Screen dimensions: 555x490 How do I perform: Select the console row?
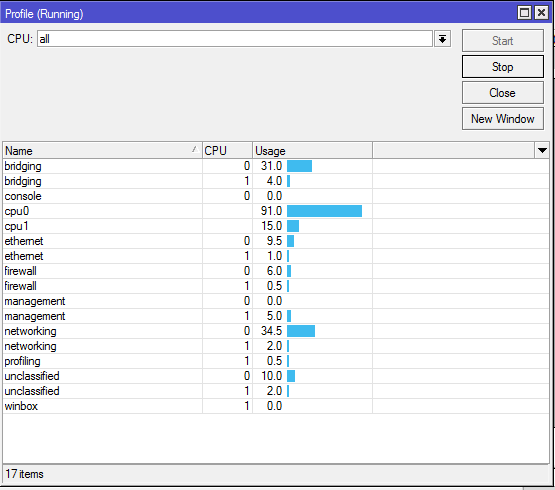(276, 196)
